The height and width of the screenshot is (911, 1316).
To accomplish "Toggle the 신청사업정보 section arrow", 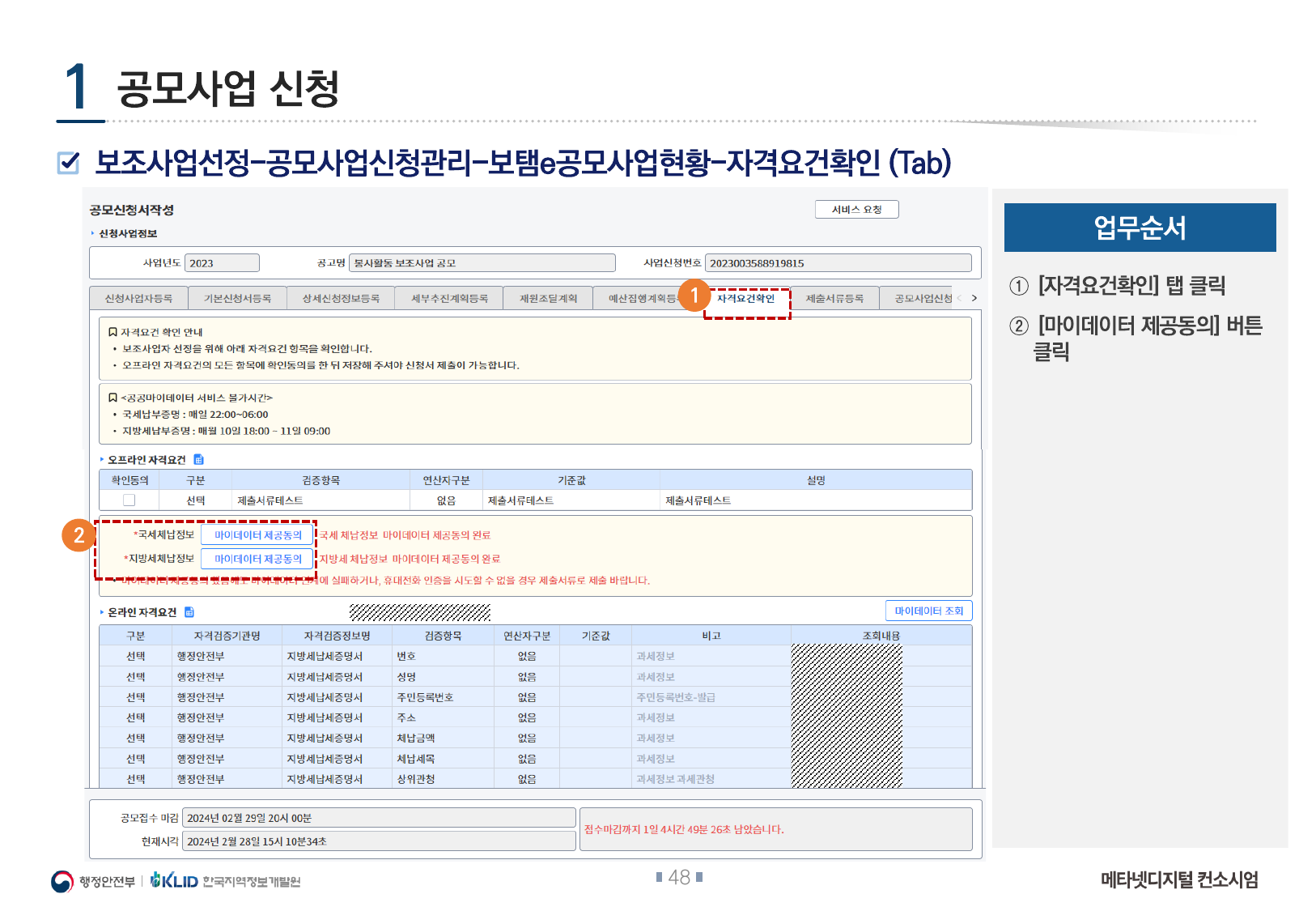I will pyautogui.click(x=93, y=234).
